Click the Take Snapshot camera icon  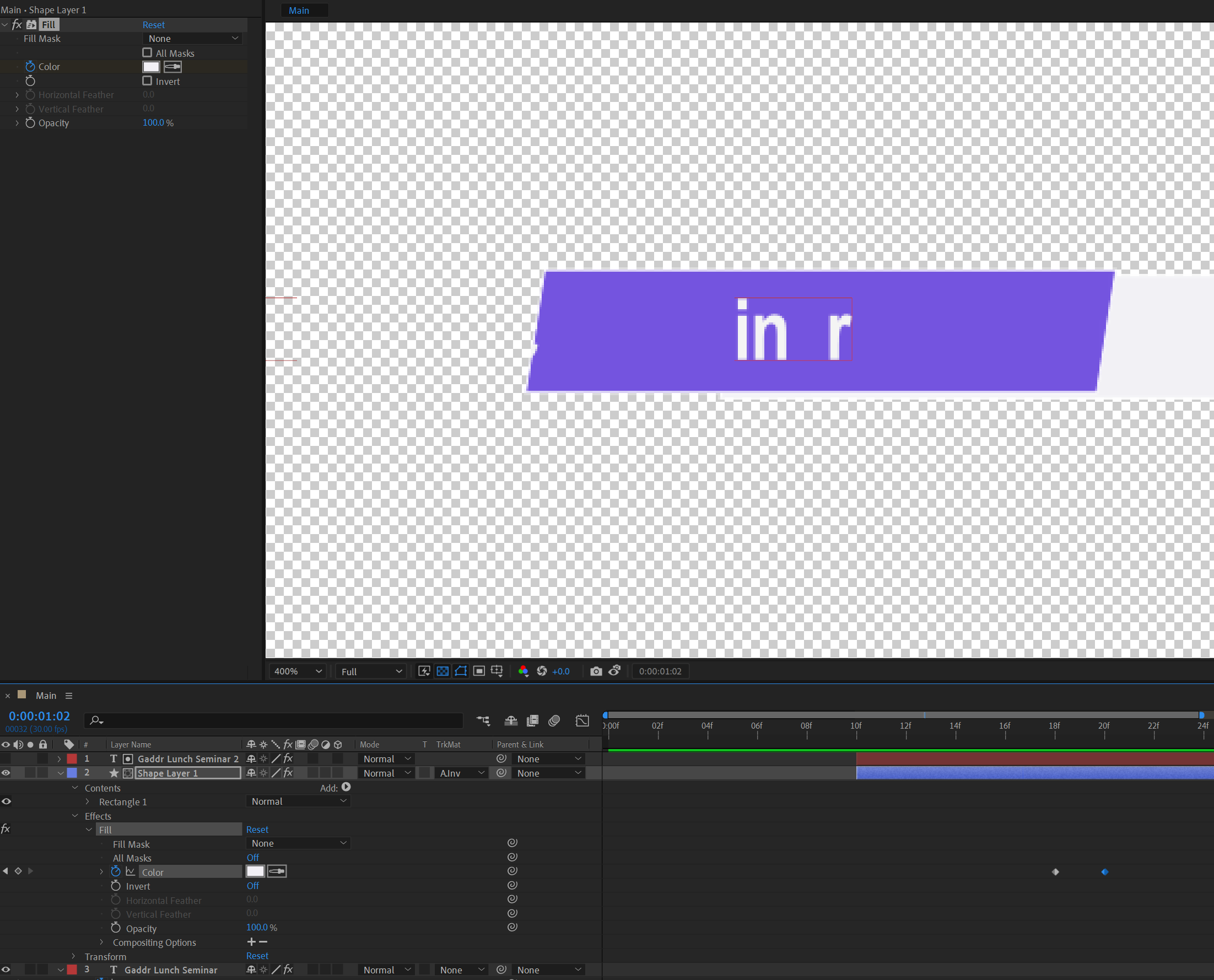point(596,671)
